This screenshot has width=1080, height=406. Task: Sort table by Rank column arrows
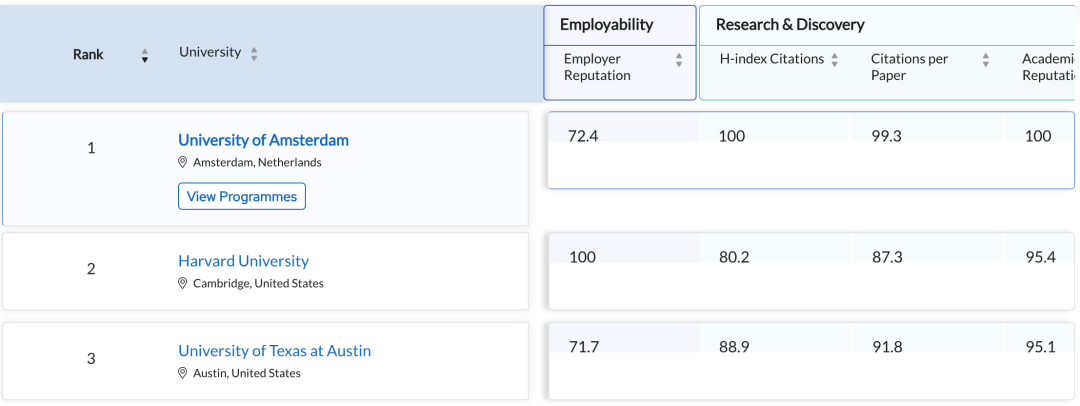[x=145, y=55]
